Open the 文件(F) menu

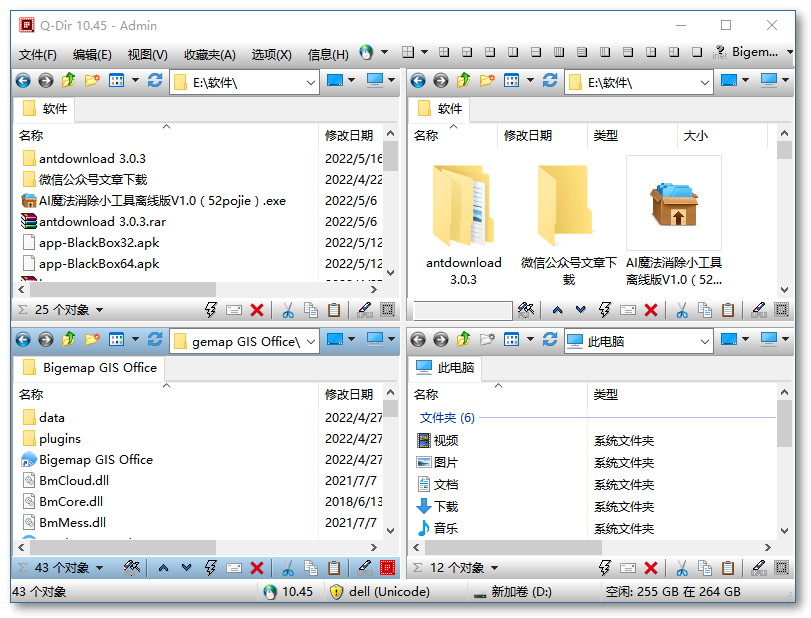37,54
